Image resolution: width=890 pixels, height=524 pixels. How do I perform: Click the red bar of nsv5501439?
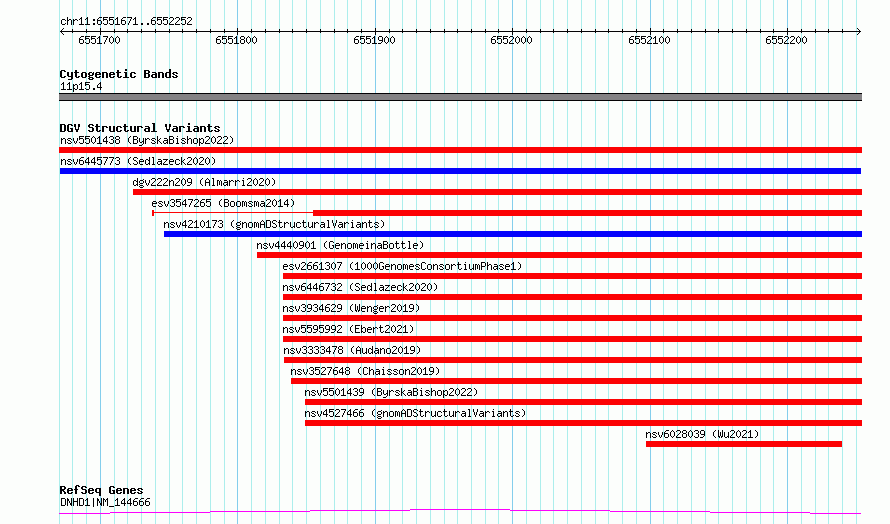pos(583,402)
